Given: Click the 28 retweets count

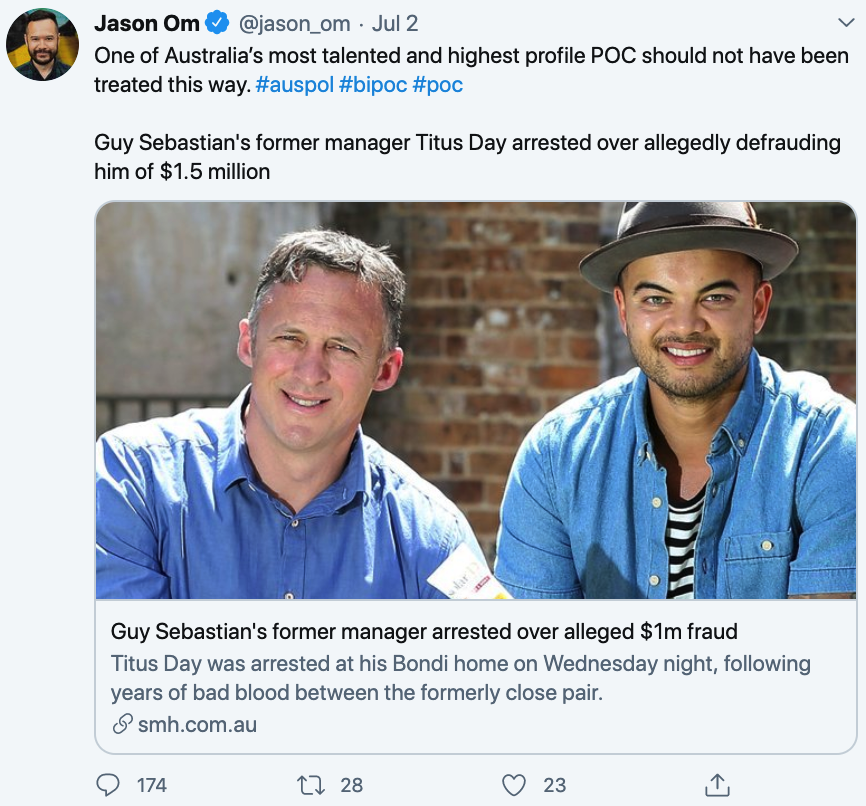Looking at the screenshot, I should [352, 785].
